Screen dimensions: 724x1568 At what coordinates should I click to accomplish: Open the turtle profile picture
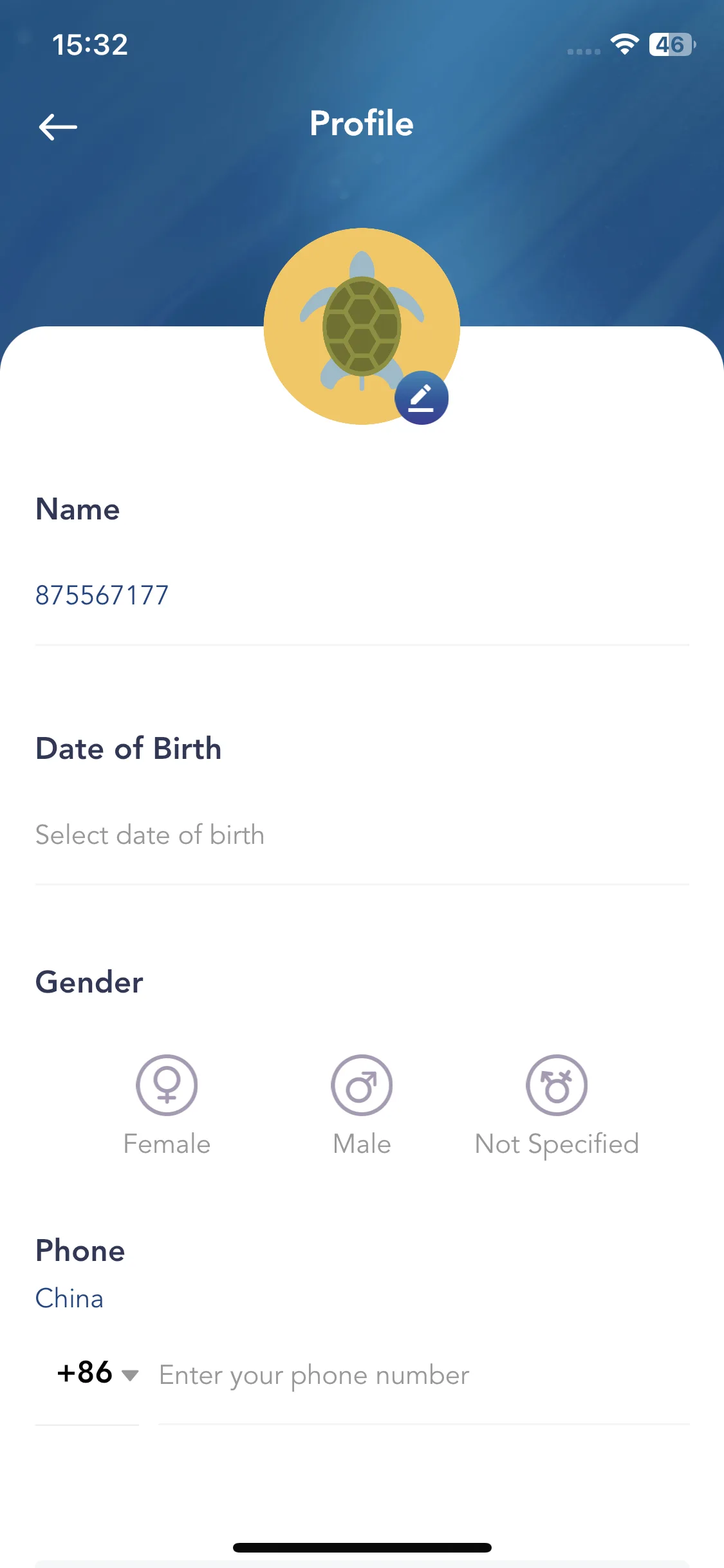pyautogui.click(x=362, y=326)
